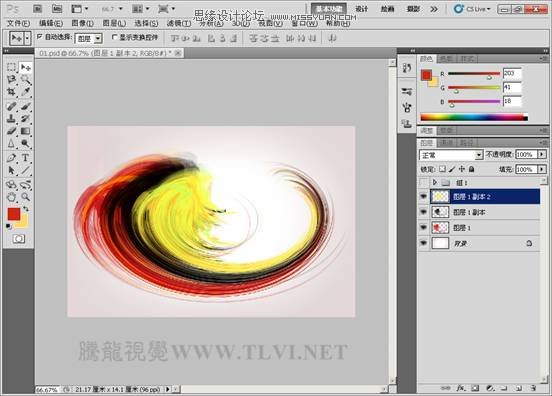Hide the 图层 1 副本 2 layer

(x=424, y=197)
